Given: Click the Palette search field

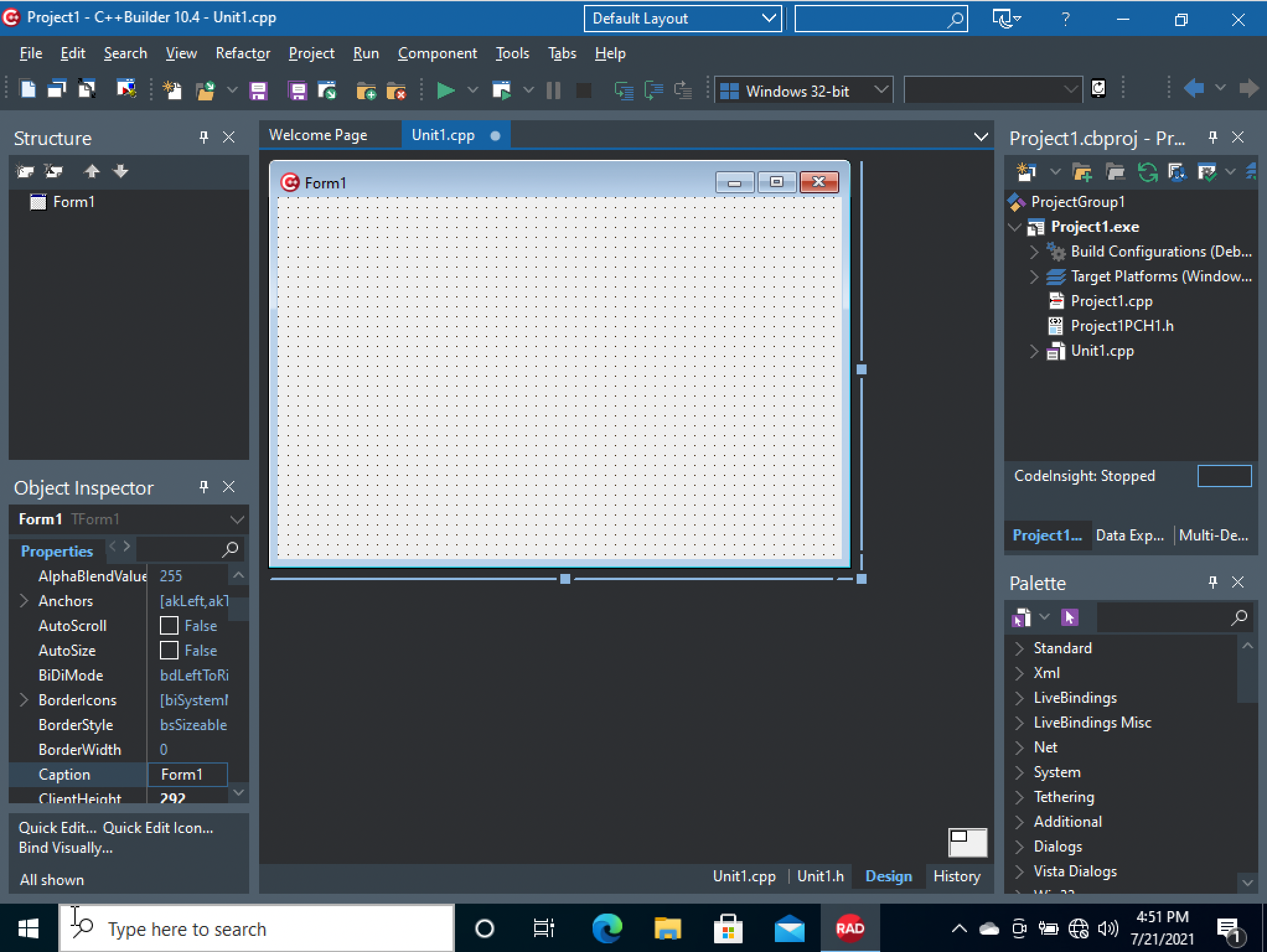Looking at the screenshot, I should click(x=1174, y=617).
